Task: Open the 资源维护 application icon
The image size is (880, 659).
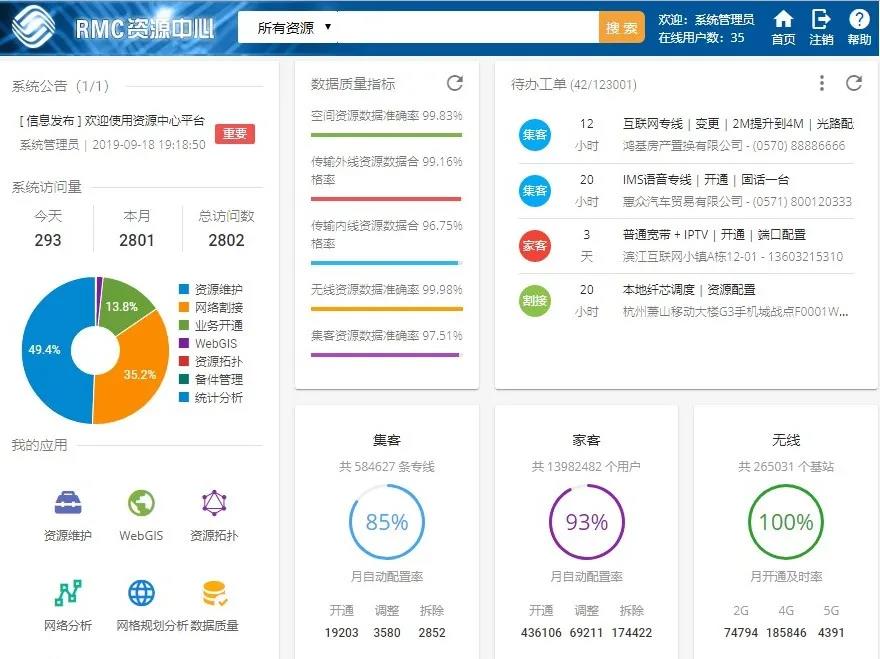Action: (67, 503)
